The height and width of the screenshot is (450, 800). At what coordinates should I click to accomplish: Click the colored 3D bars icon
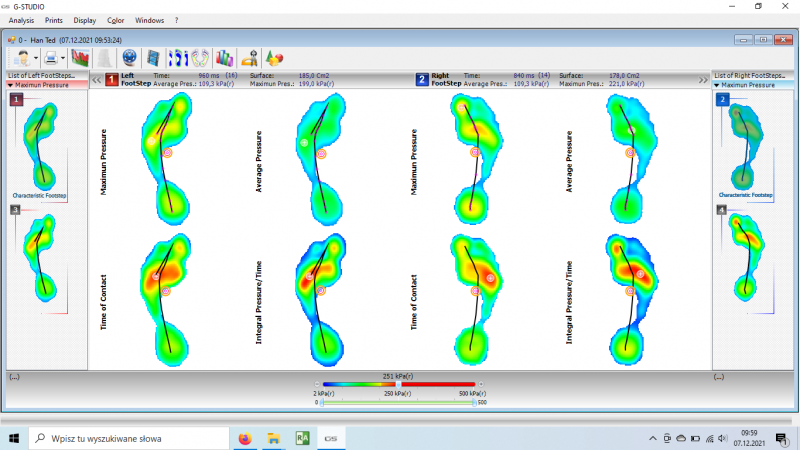[224, 58]
